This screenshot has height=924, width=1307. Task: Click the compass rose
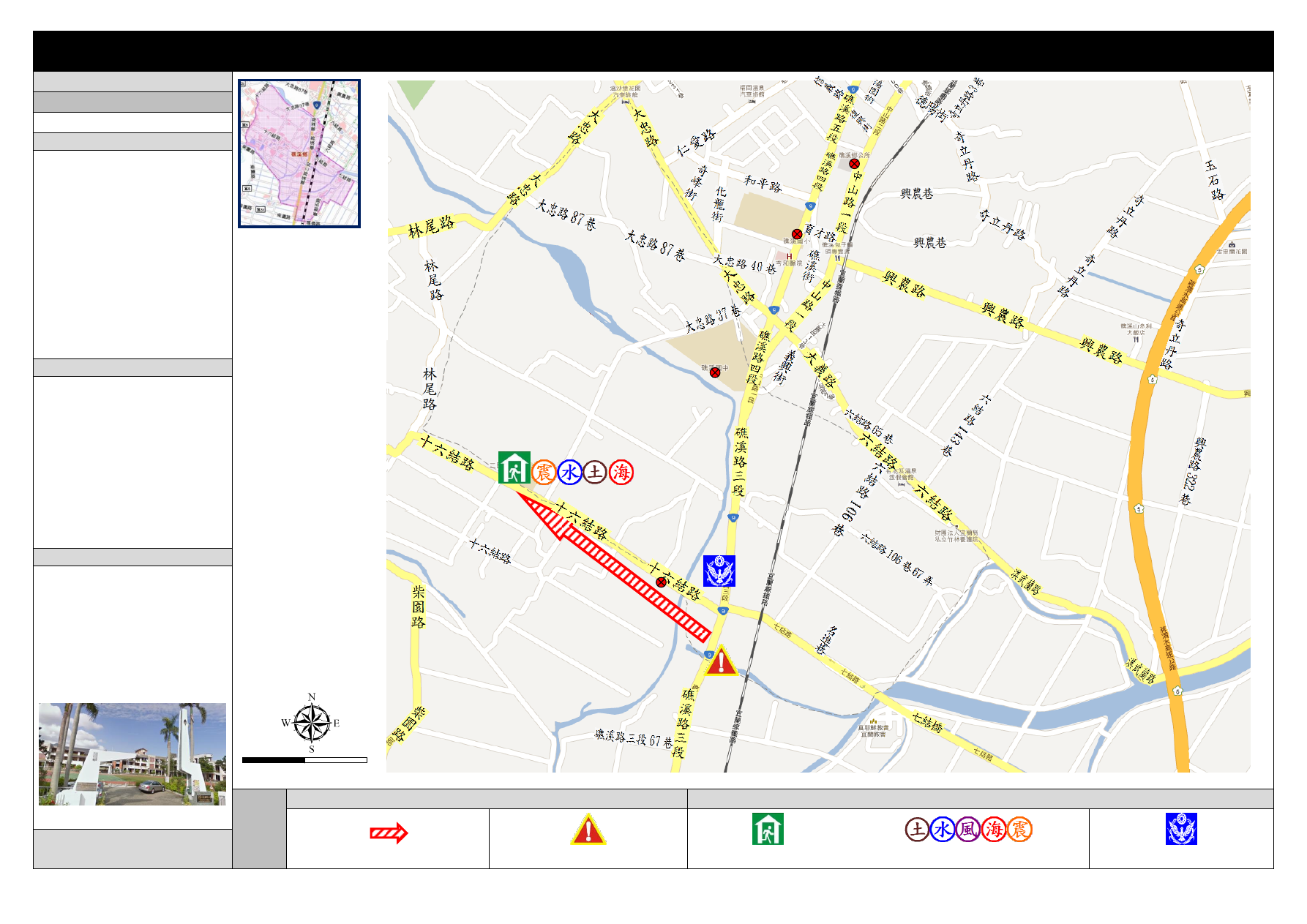tap(312, 723)
